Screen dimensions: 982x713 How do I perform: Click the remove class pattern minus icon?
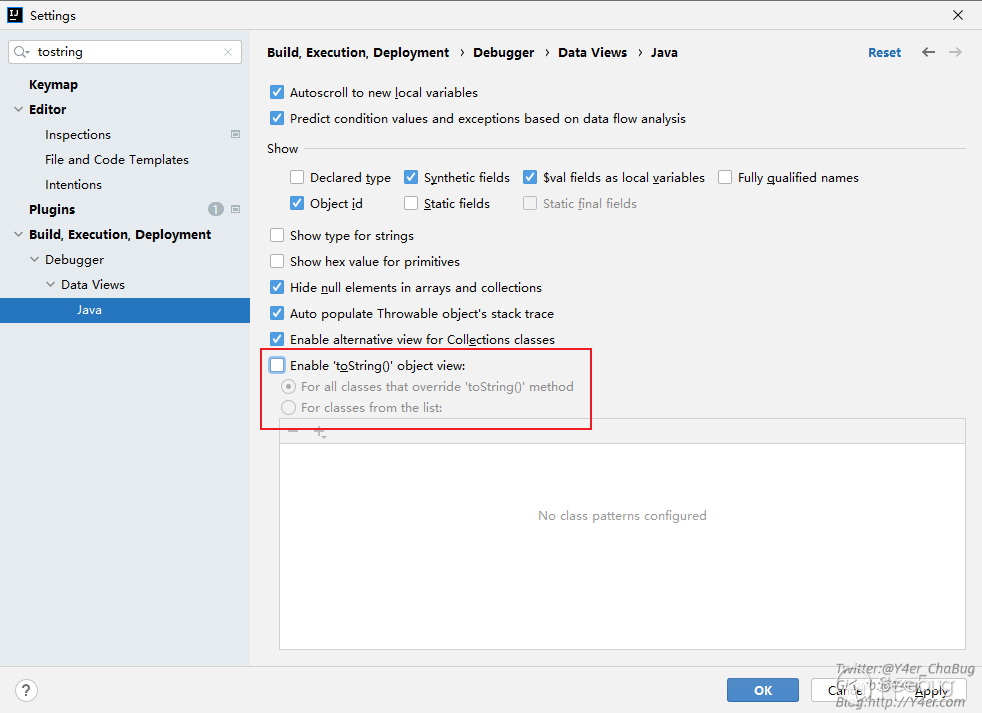(293, 432)
